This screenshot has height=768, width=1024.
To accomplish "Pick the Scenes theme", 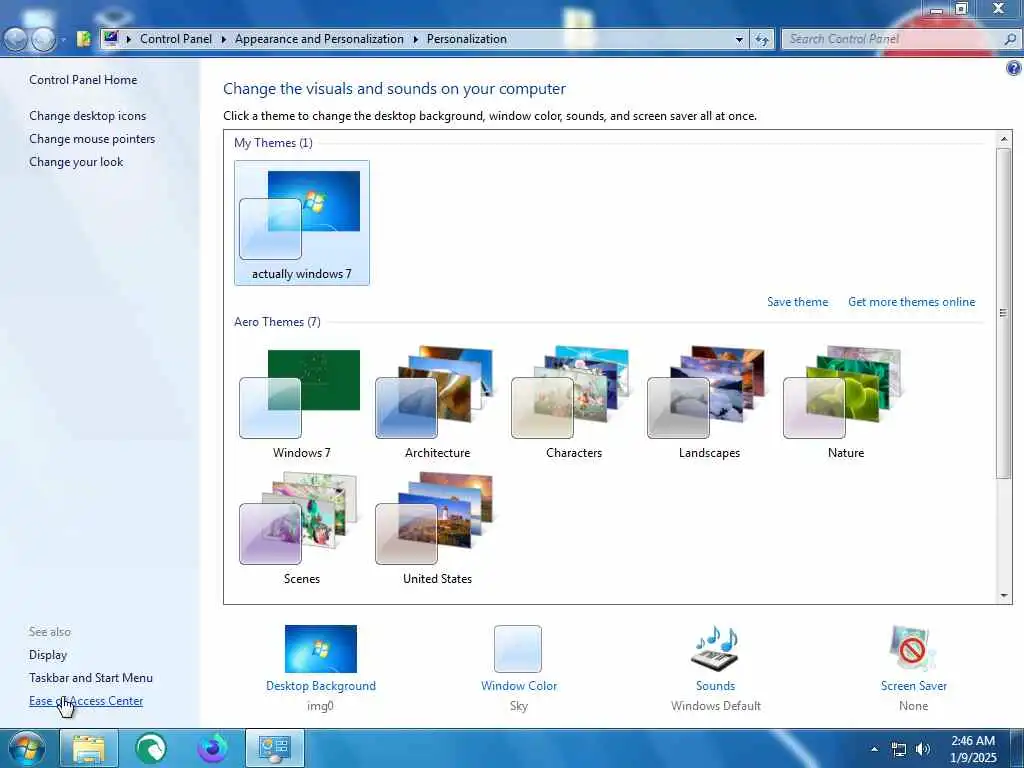I will pyautogui.click(x=301, y=528).
